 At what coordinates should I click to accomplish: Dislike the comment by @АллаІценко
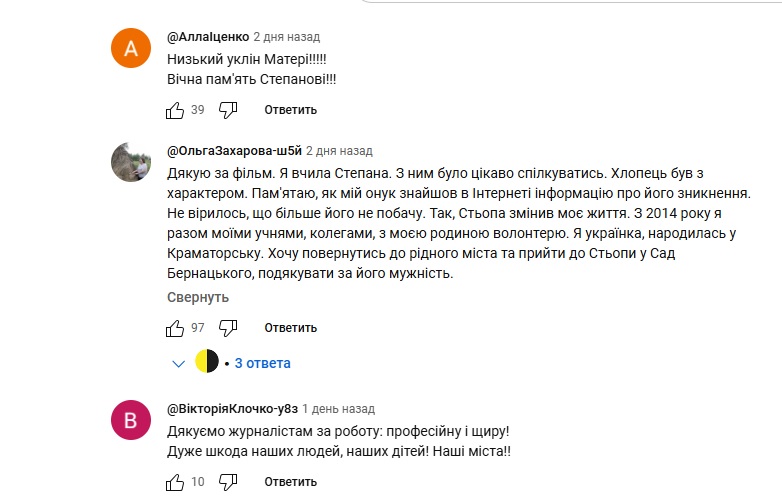pos(228,110)
